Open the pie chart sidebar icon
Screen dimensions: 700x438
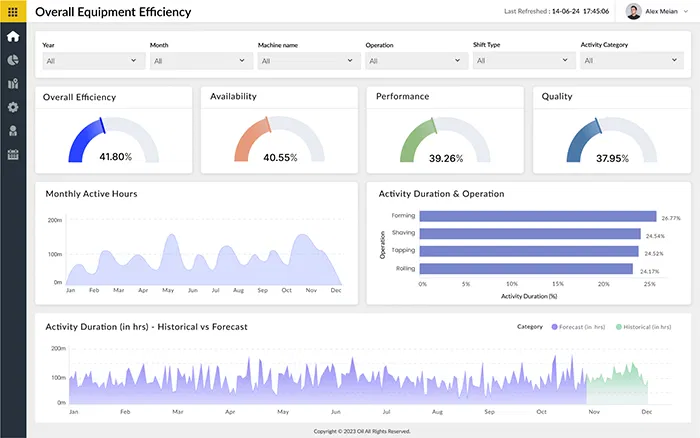pos(13,60)
